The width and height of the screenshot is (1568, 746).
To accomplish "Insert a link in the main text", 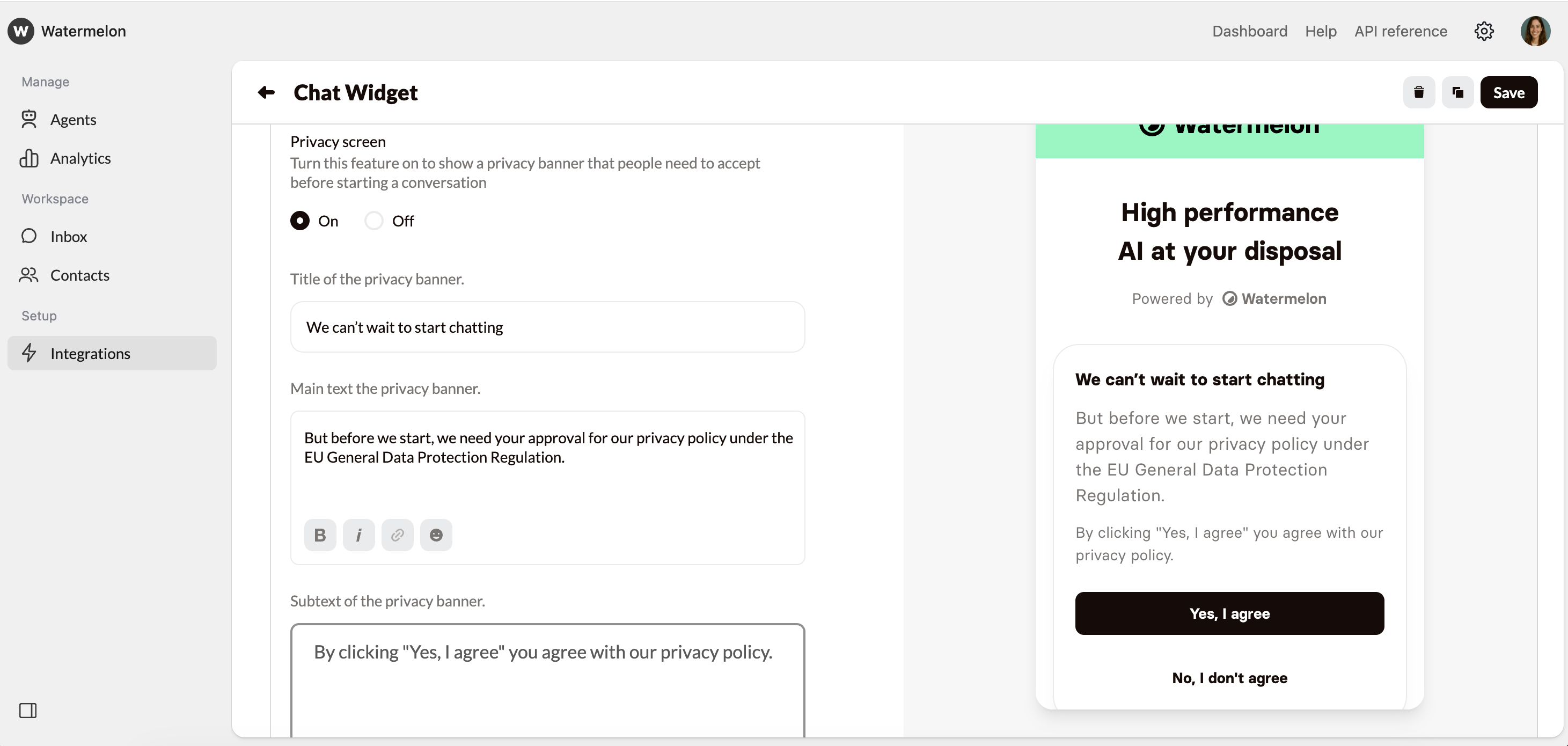I will click(x=398, y=535).
